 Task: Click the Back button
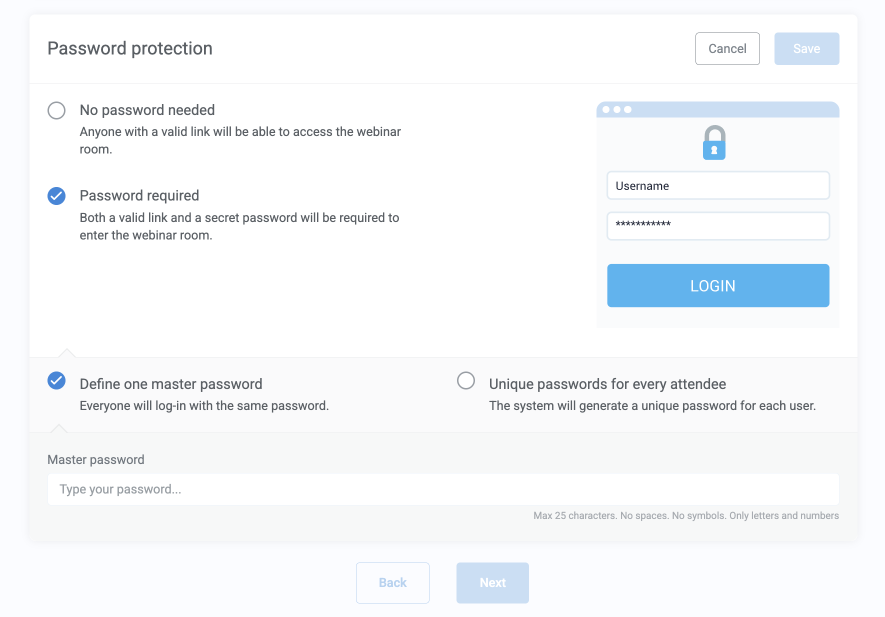click(392, 582)
